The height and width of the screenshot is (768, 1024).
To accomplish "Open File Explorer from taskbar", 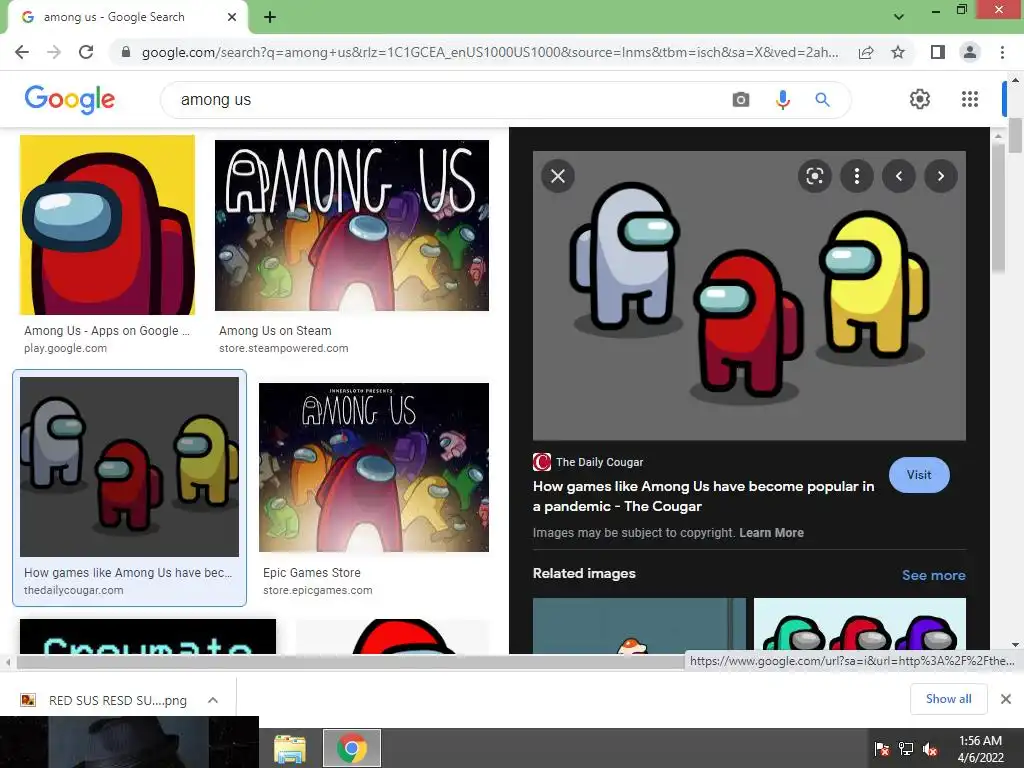I will tap(289, 748).
